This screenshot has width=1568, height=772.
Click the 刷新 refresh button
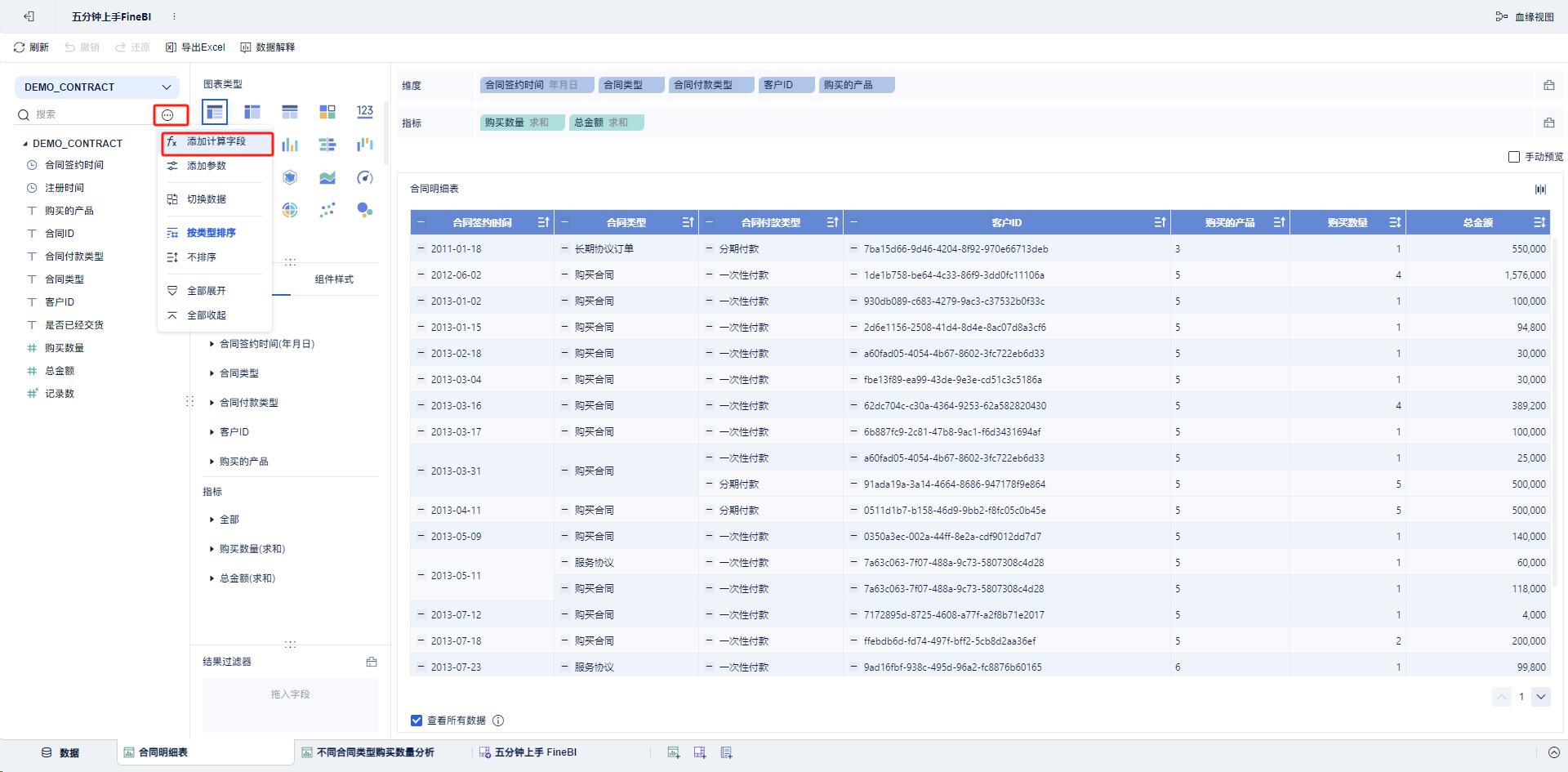point(31,47)
